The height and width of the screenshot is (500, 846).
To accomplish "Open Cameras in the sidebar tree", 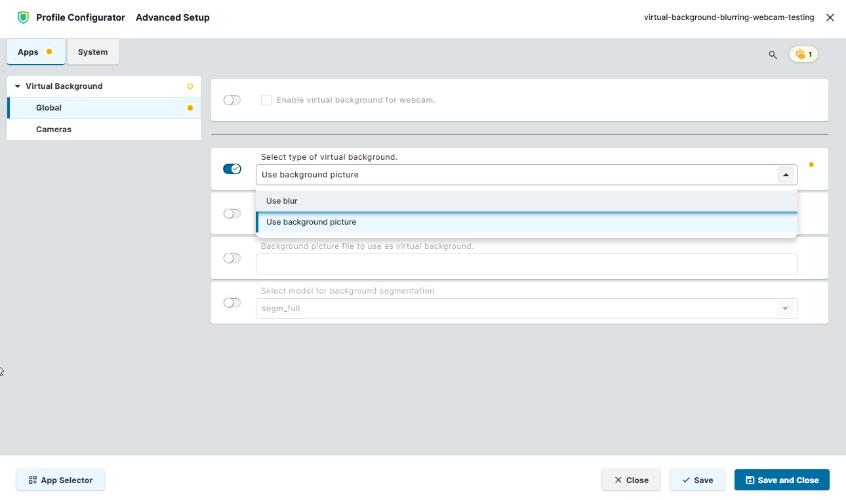I will [x=54, y=129].
